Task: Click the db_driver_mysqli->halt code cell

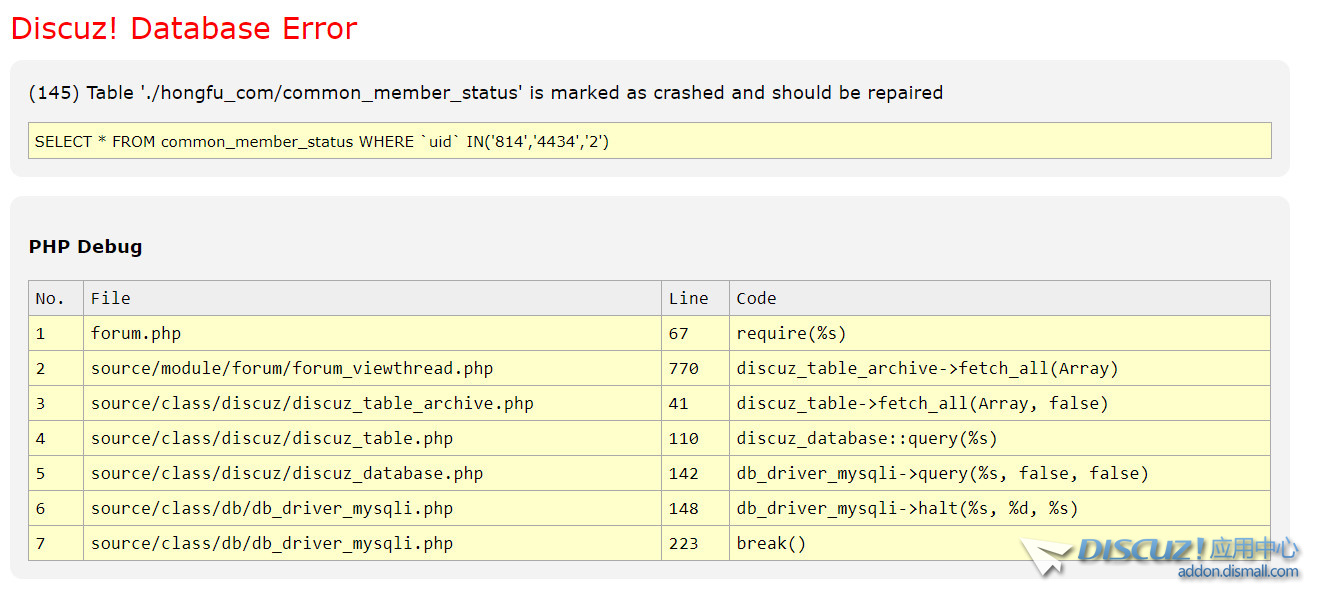Action: coord(907,508)
